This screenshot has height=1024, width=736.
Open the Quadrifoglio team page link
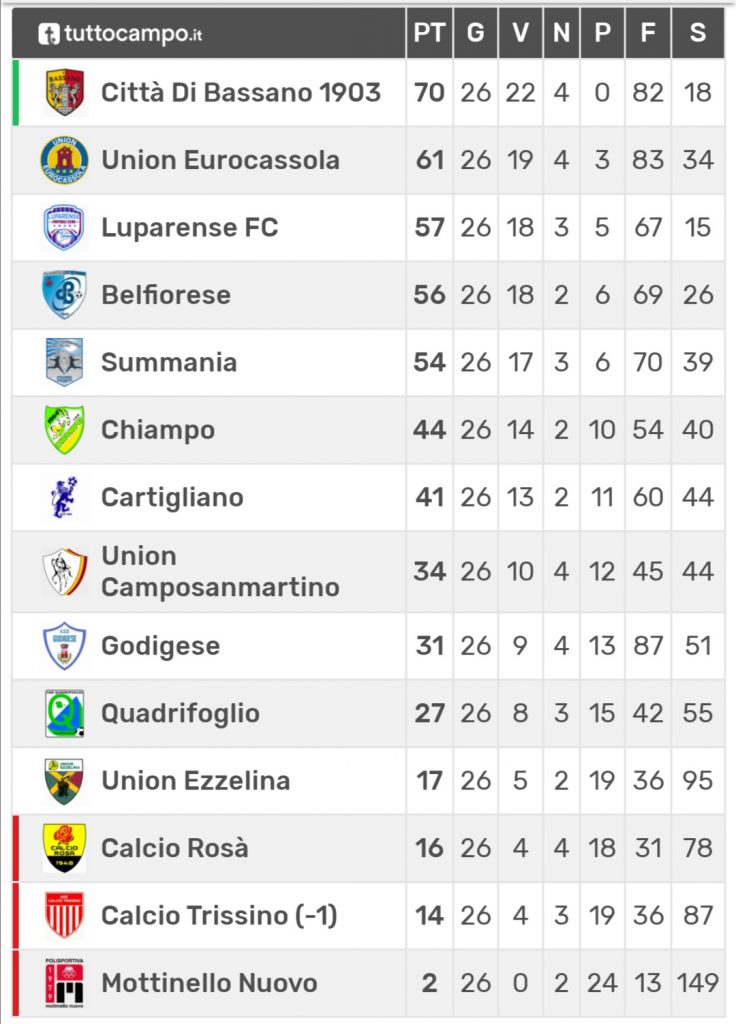click(x=180, y=713)
